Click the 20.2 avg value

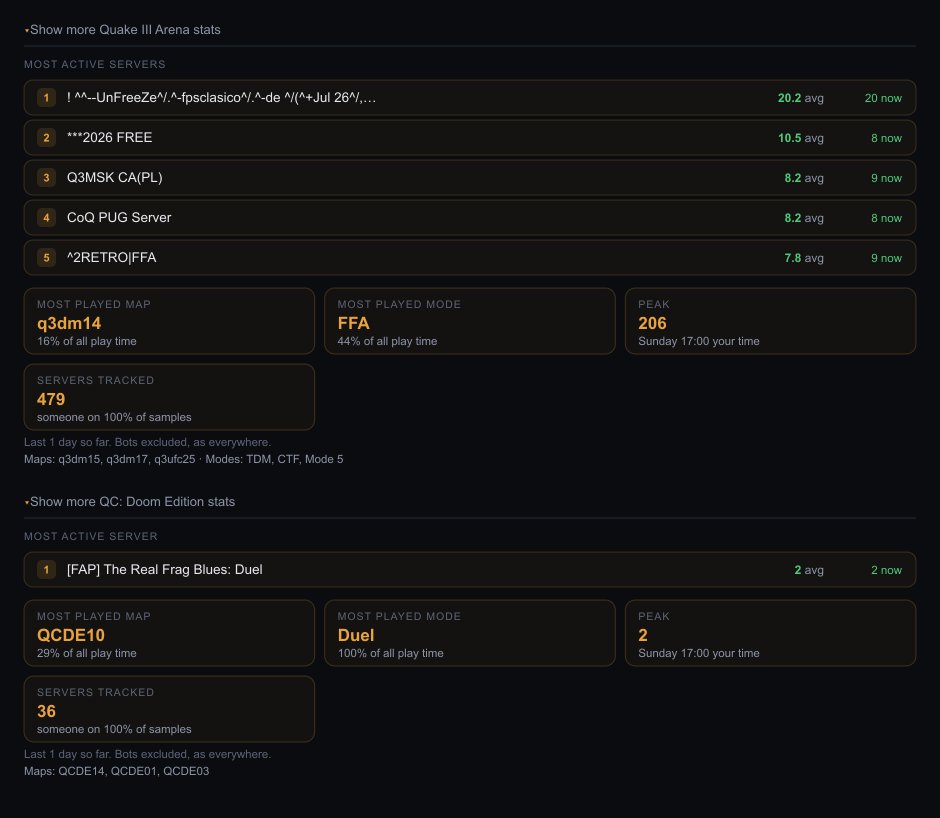800,98
